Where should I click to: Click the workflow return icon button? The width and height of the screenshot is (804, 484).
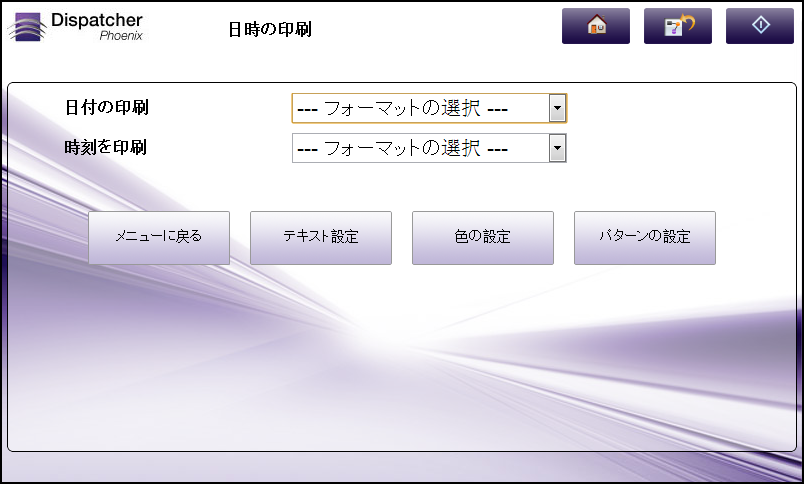(x=678, y=26)
